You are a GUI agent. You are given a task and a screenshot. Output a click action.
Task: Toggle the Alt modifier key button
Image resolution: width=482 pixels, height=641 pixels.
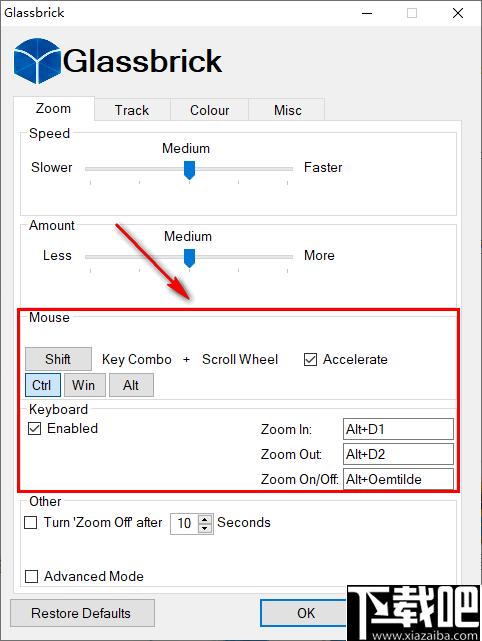(x=131, y=385)
